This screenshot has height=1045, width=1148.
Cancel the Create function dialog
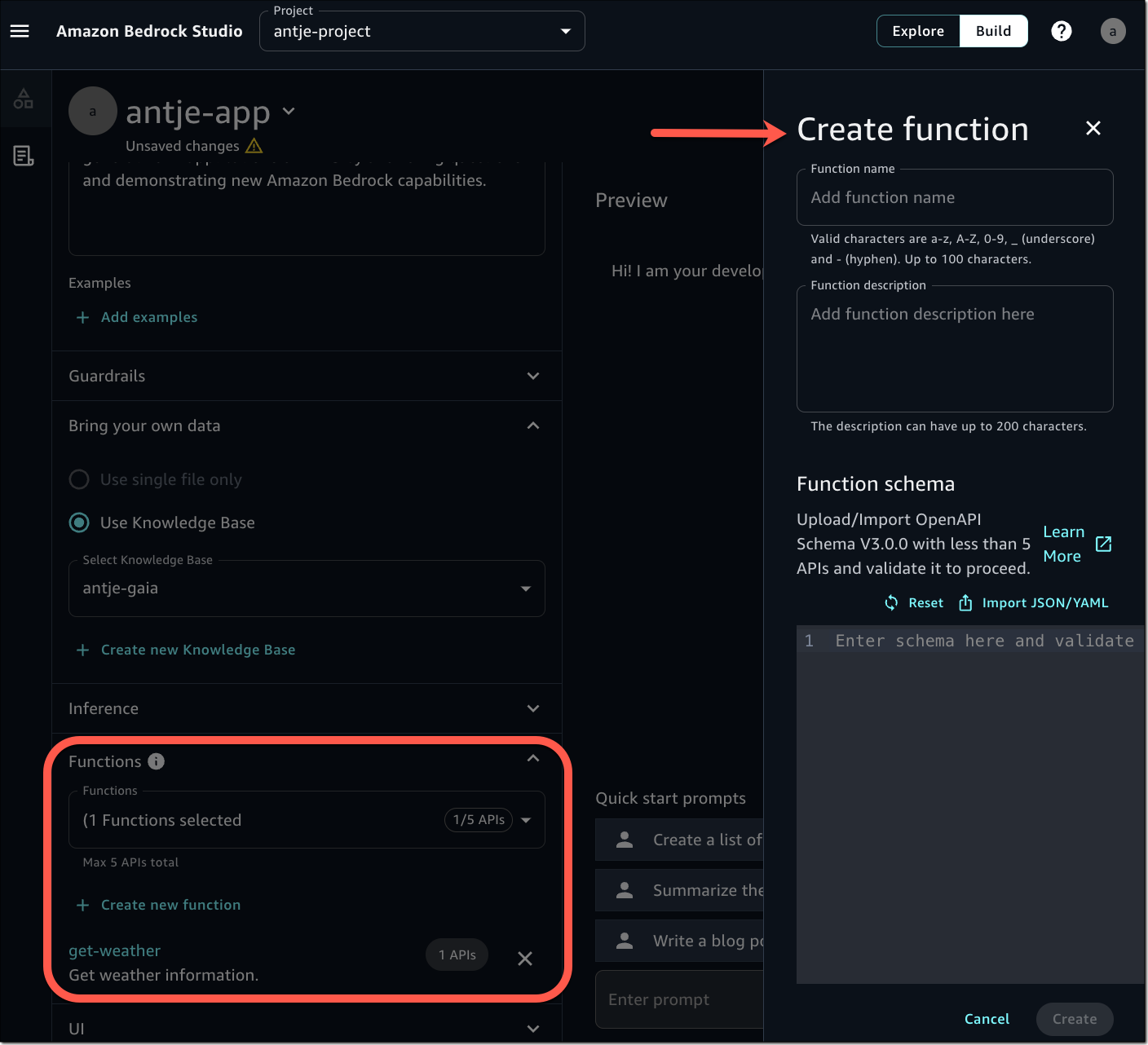pyautogui.click(x=987, y=1019)
